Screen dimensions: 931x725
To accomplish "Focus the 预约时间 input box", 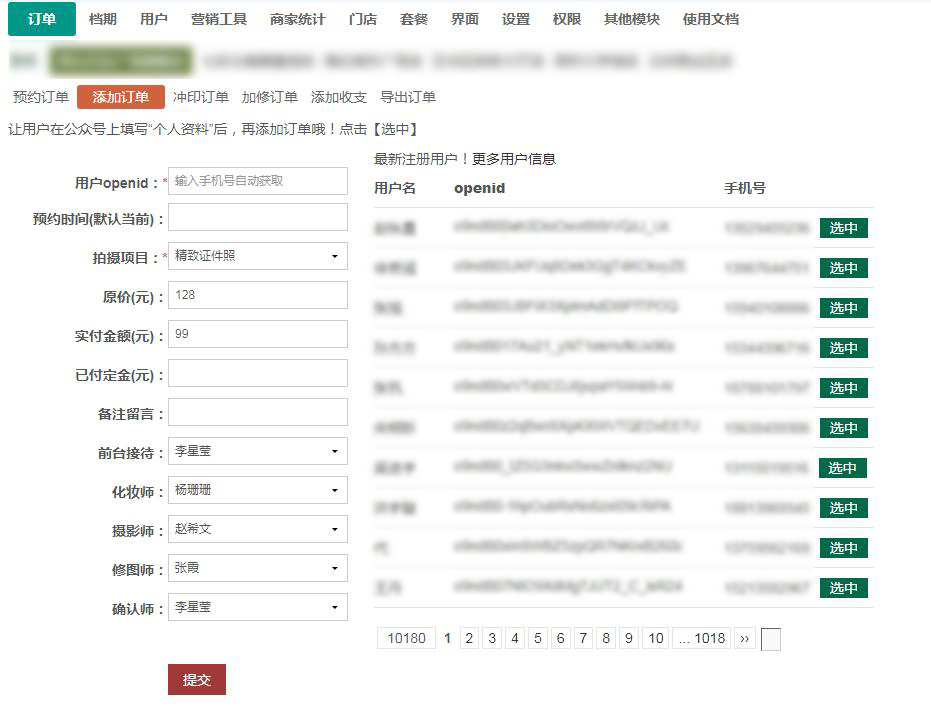I will [258, 217].
